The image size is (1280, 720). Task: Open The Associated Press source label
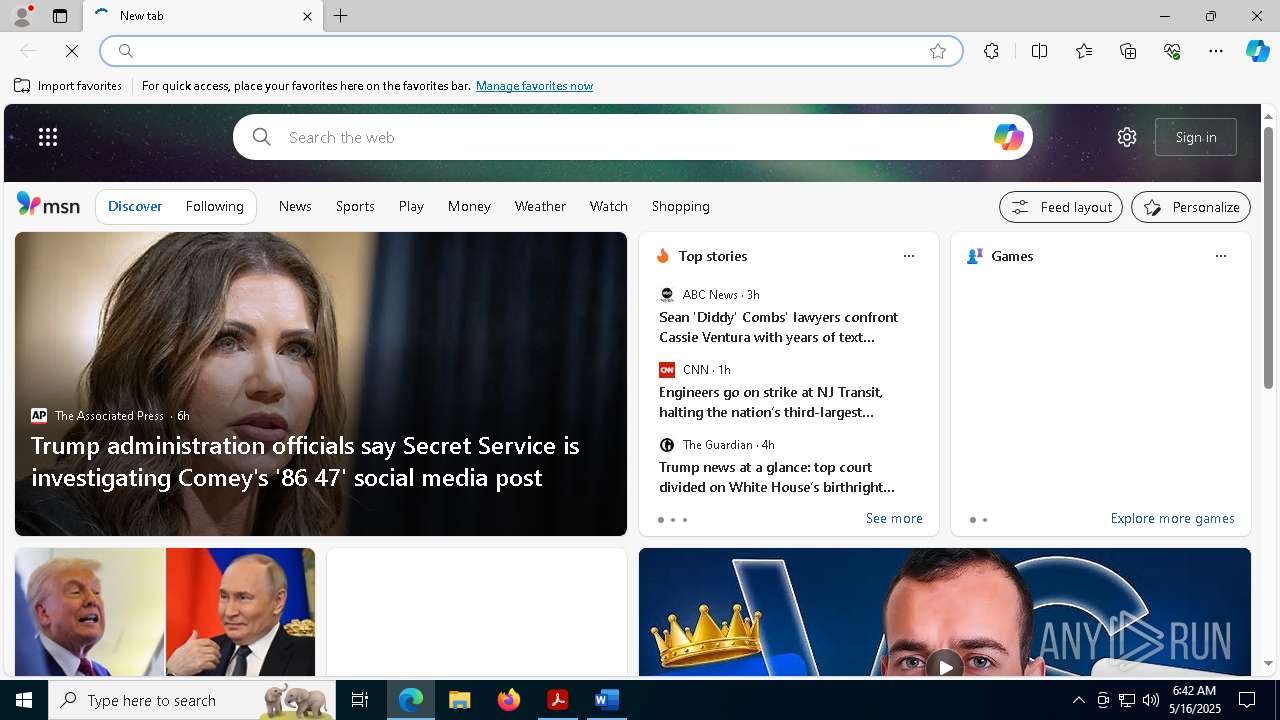tap(109, 415)
